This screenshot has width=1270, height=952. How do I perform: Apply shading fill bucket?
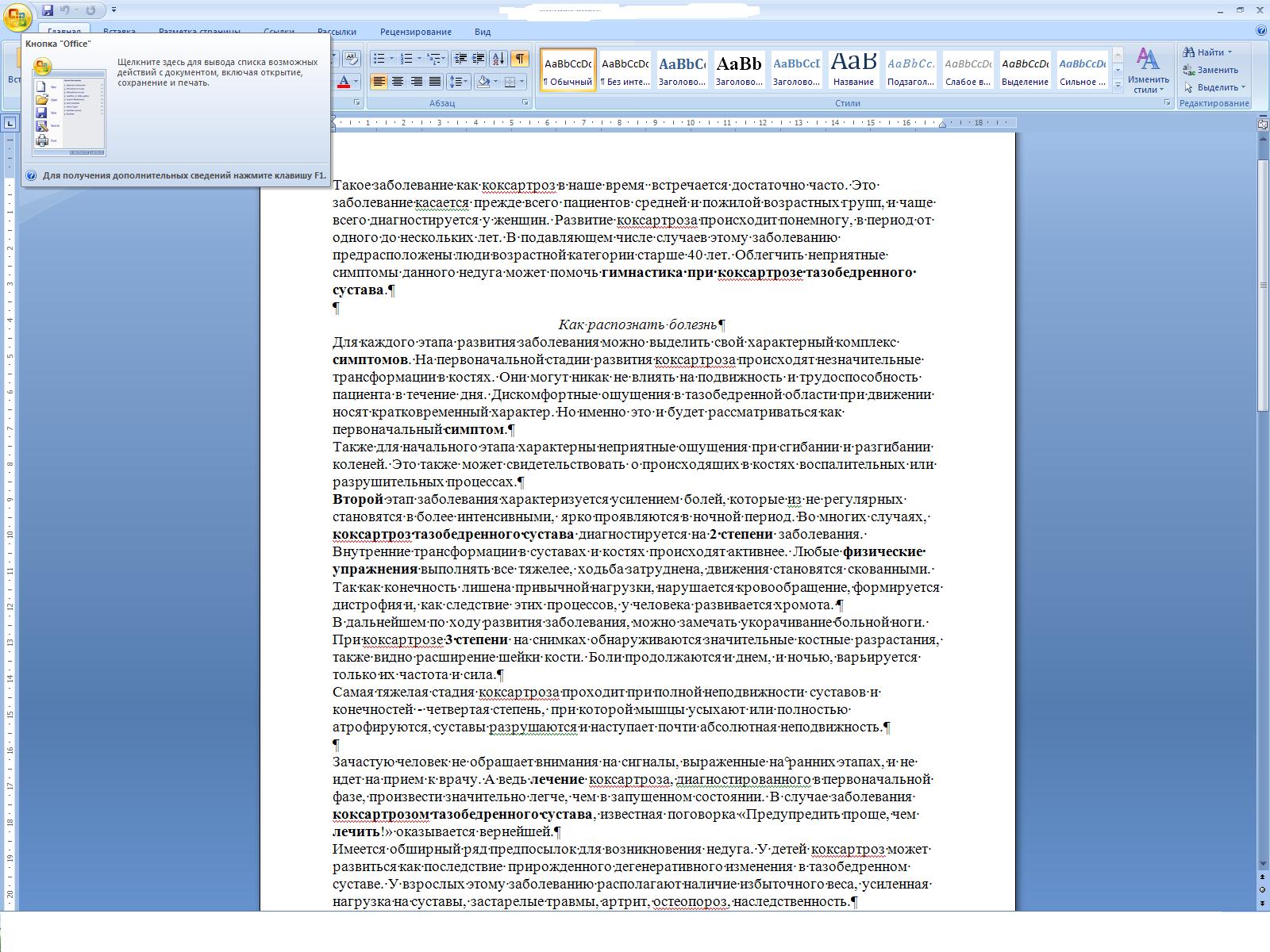pos(483,81)
